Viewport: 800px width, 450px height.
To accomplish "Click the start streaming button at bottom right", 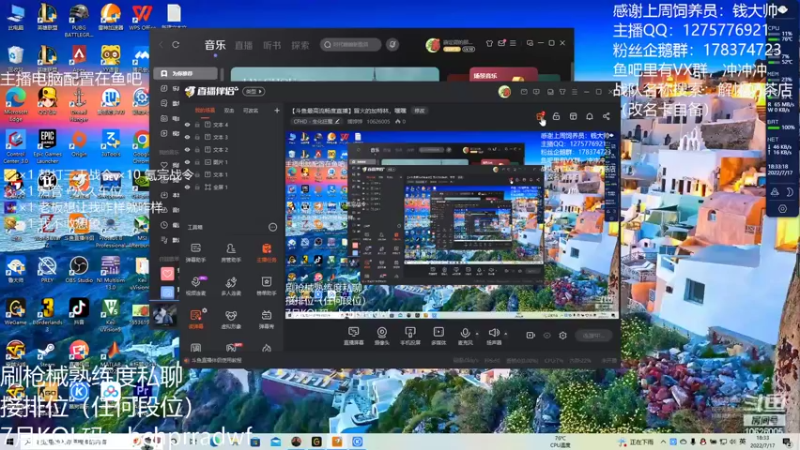I will pyautogui.click(x=594, y=335).
